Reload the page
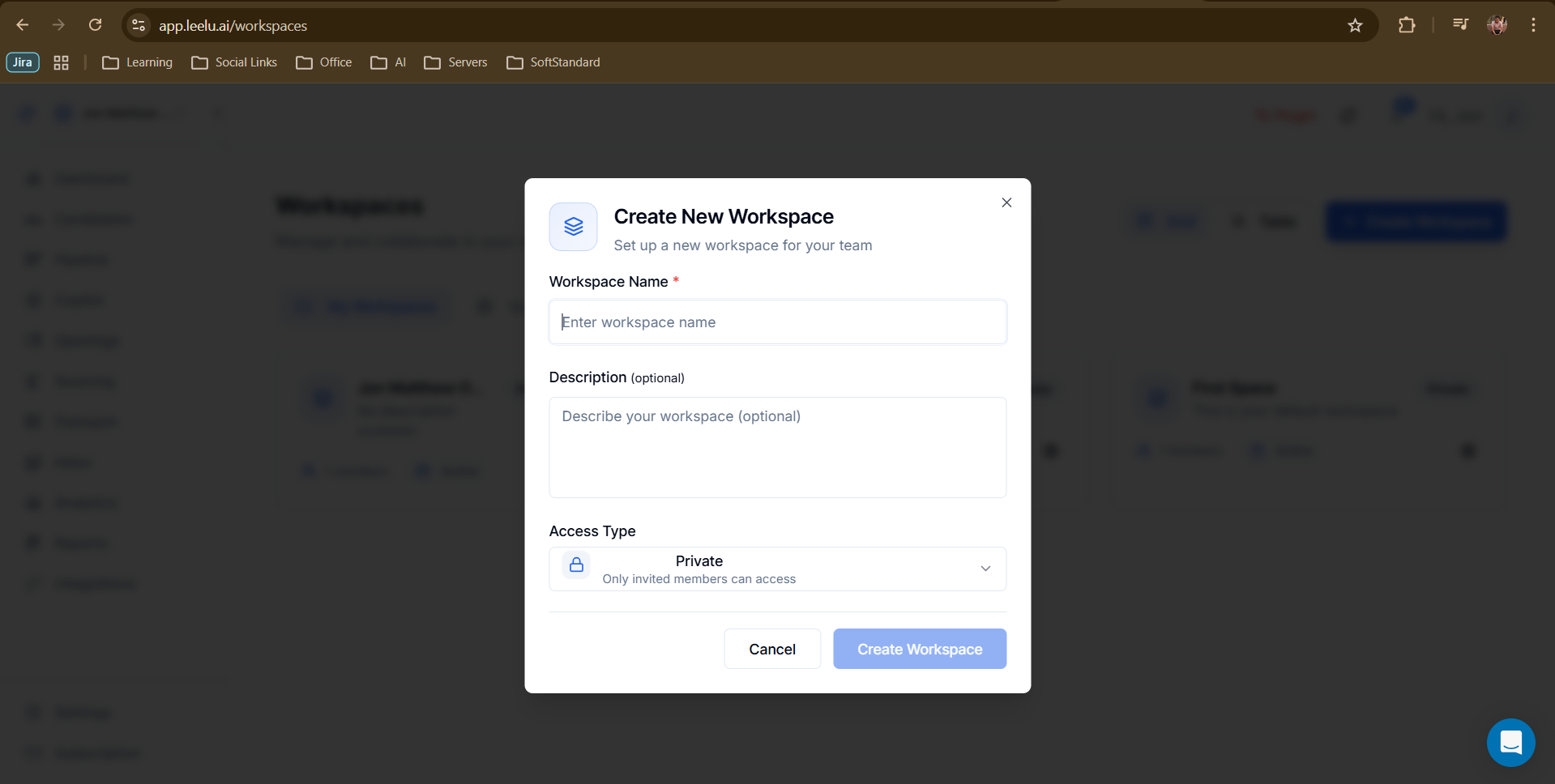This screenshot has width=1555, height=784. pos(96,26)
